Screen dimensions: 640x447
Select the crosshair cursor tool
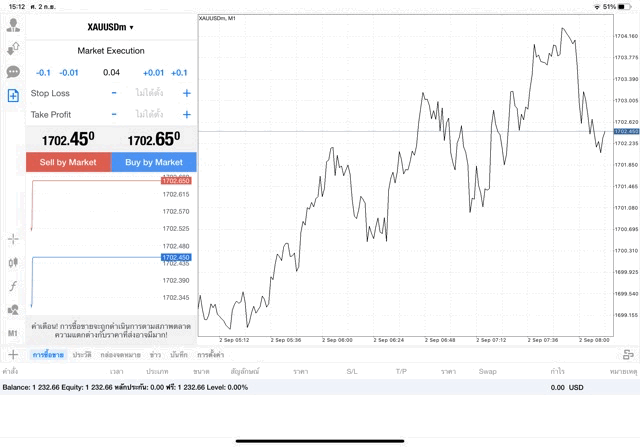(13, 239)
